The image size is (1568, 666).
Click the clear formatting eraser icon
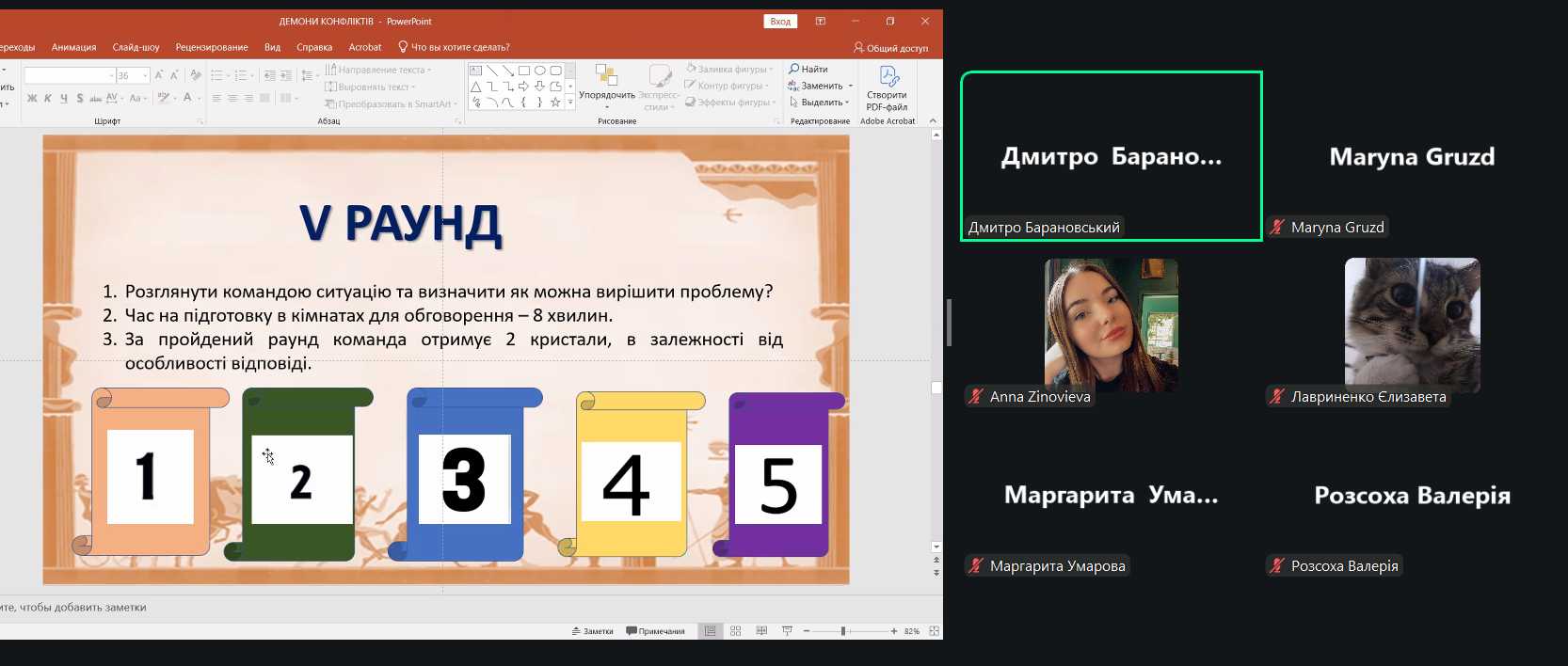[196, 75]
